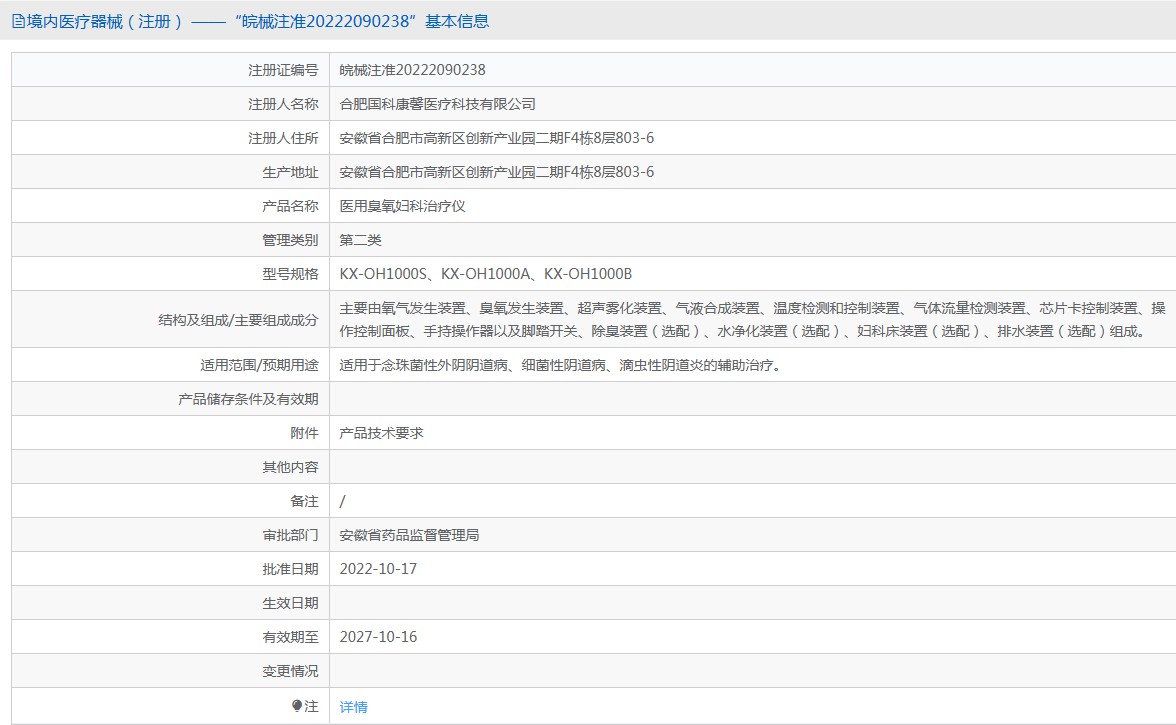
Task: Open the 详情 link
Action: point(353,707)
